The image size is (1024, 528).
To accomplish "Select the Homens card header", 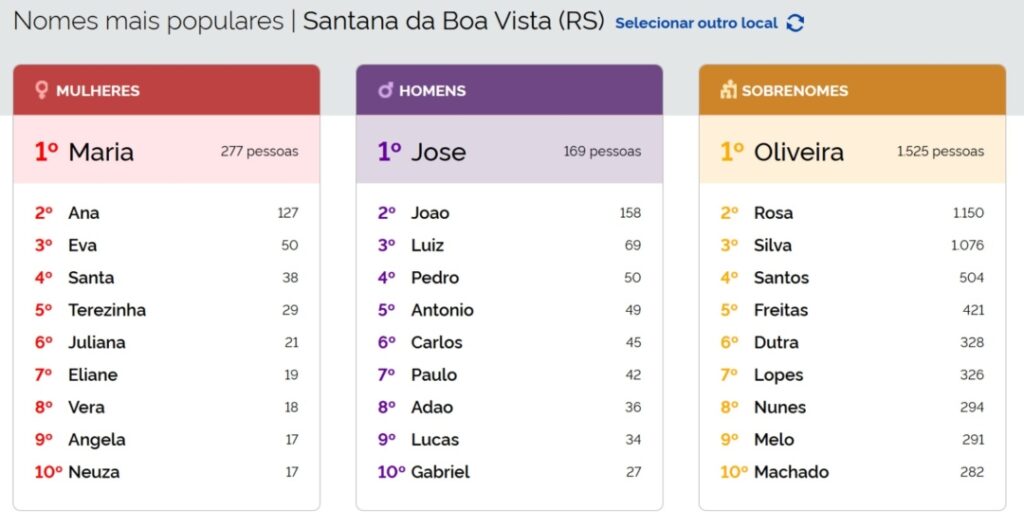I will tap(509, 90).
